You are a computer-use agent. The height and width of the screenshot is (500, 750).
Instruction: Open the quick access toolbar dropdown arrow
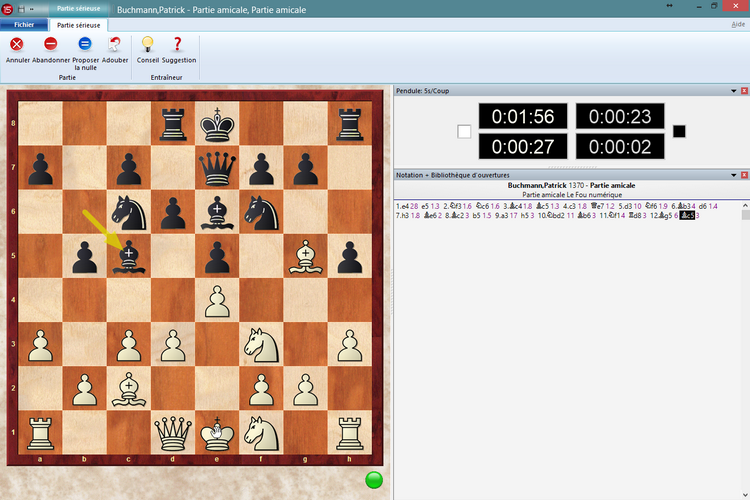tap(32, 7)
